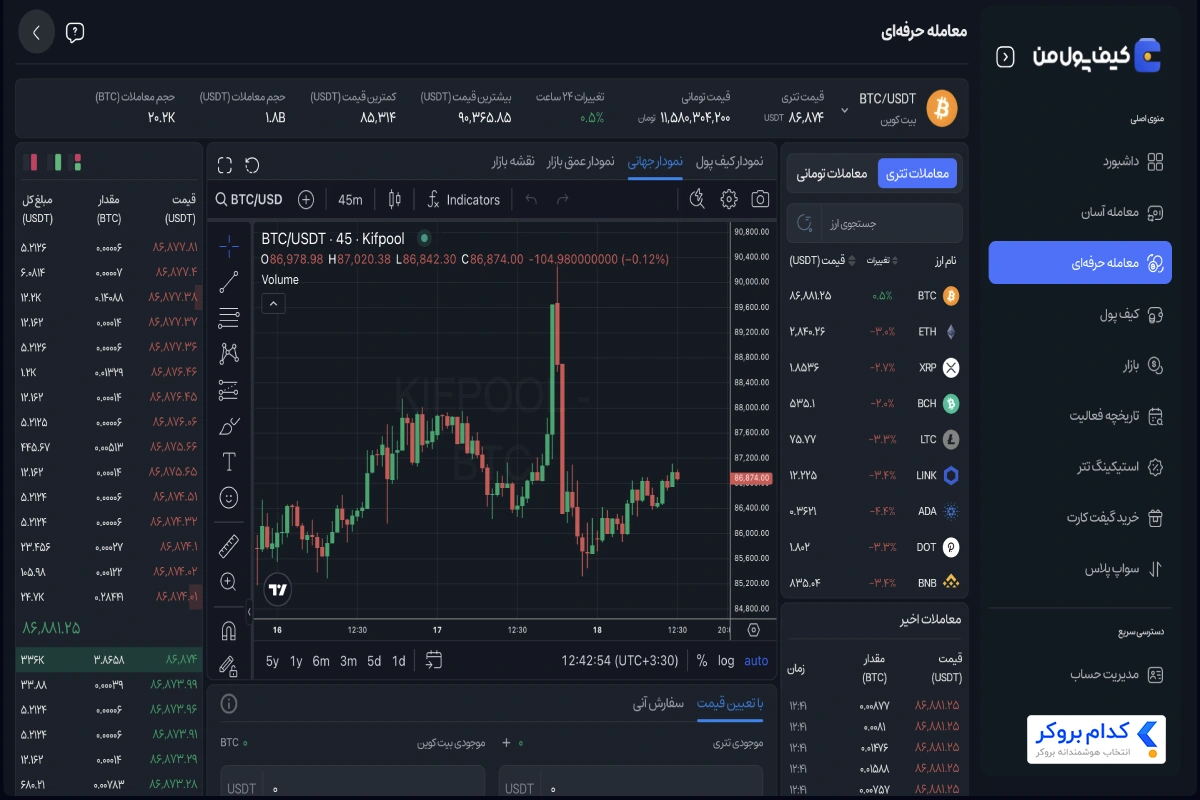
Task: Select the brush drawing tool
Action: 229,425
